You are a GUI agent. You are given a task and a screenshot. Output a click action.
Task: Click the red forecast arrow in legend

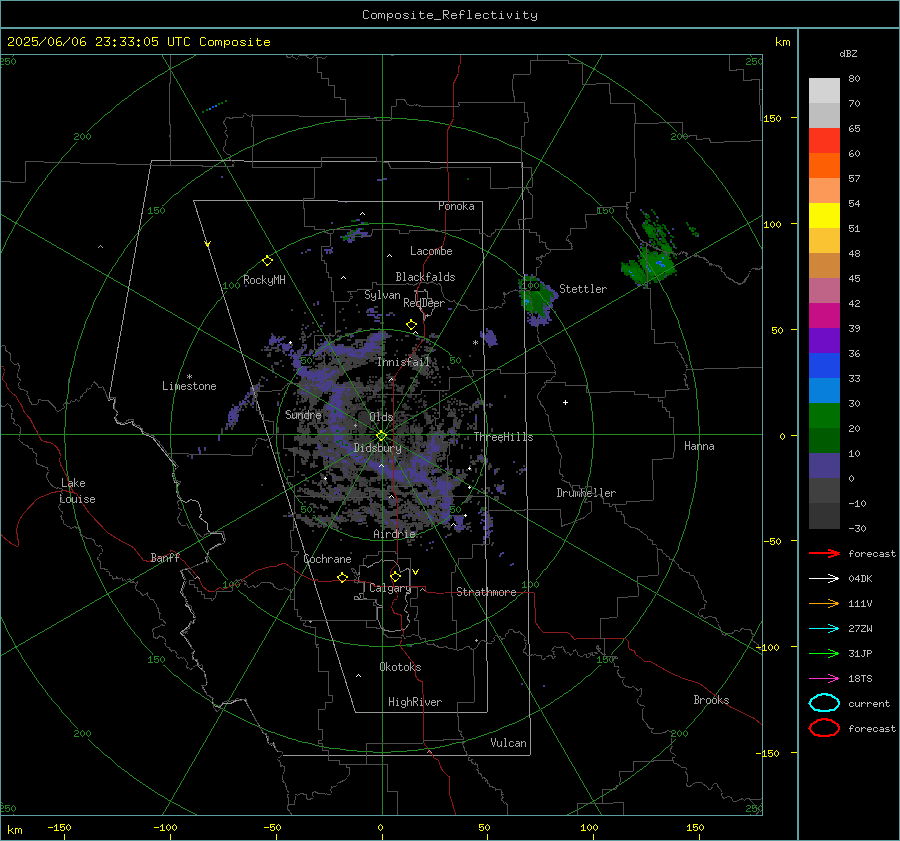[824, 553]
